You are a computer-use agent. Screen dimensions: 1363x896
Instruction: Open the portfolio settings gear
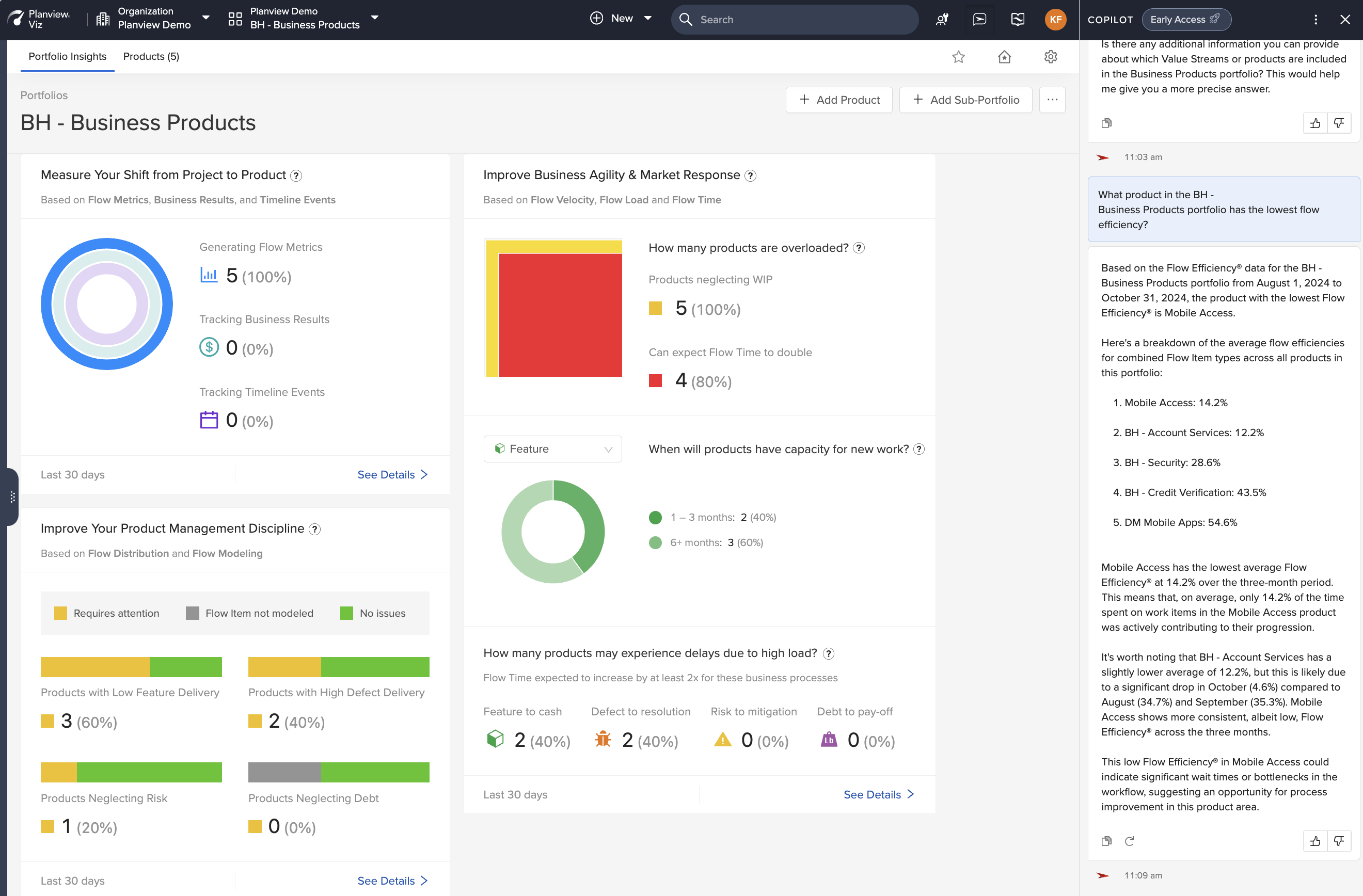pyautogui.click(x=1050, y=57)
